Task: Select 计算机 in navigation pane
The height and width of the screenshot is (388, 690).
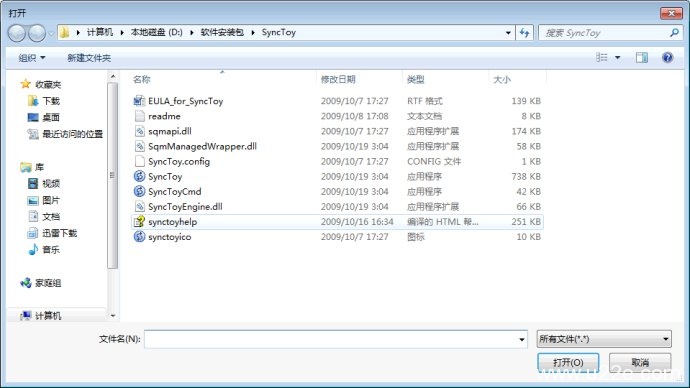Action: click(x=48, y=315)
